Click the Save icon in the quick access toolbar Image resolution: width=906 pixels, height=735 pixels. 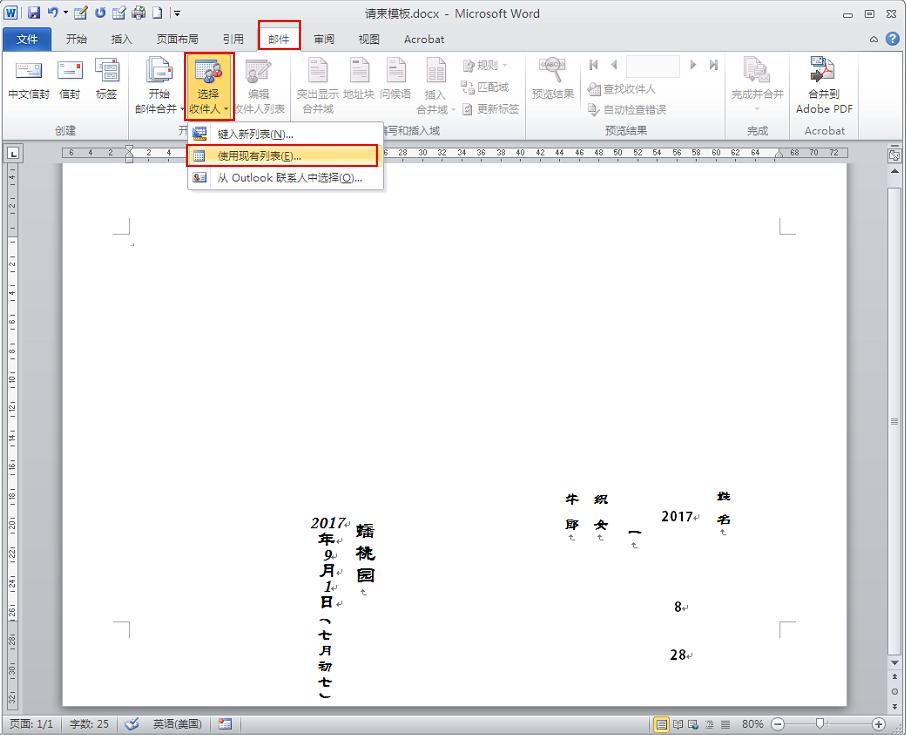34,13
